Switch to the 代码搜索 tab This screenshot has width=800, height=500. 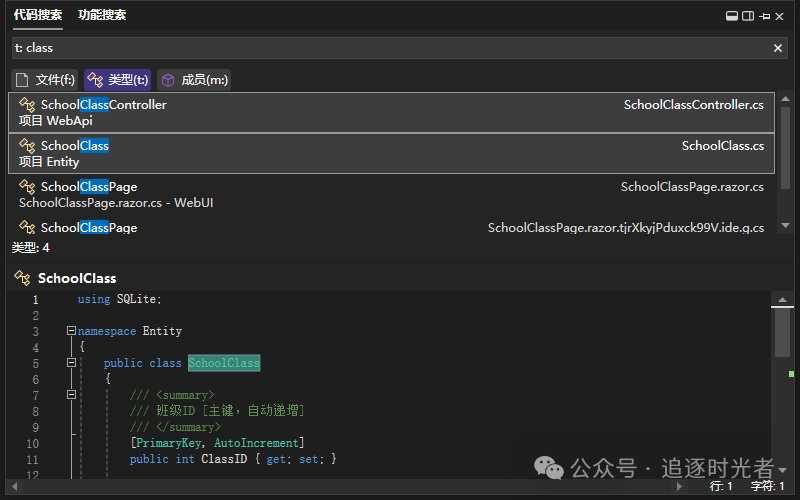point(38,15)
